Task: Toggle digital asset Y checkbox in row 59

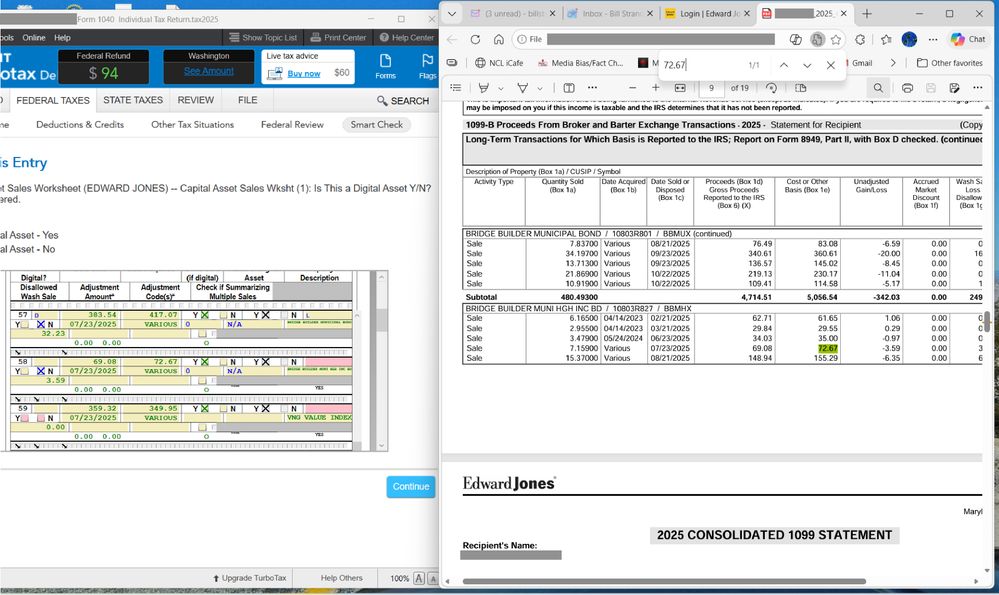Action: [x=205, y=408]
